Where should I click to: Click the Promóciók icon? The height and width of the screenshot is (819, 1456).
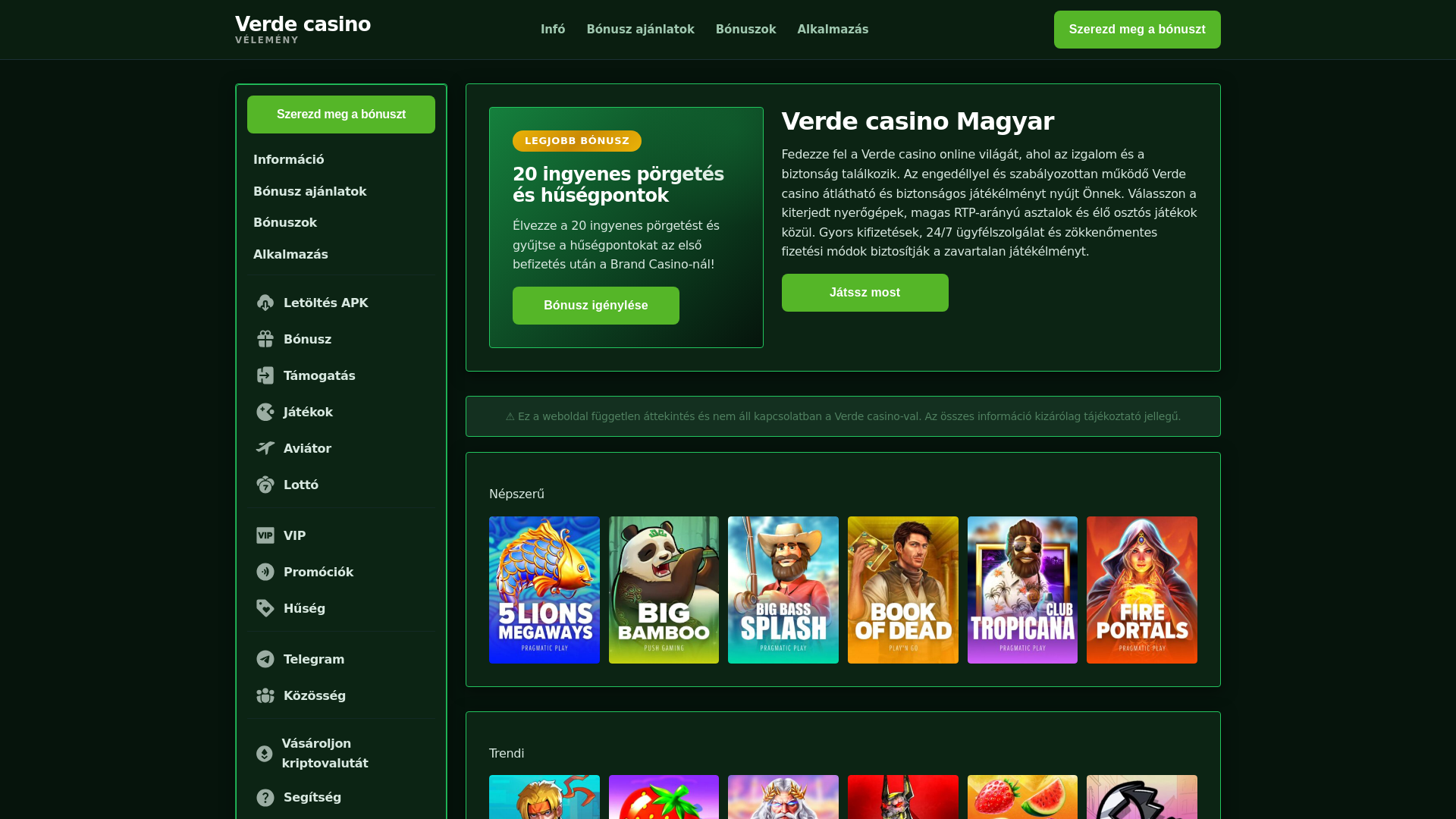(x=265, y=572)
